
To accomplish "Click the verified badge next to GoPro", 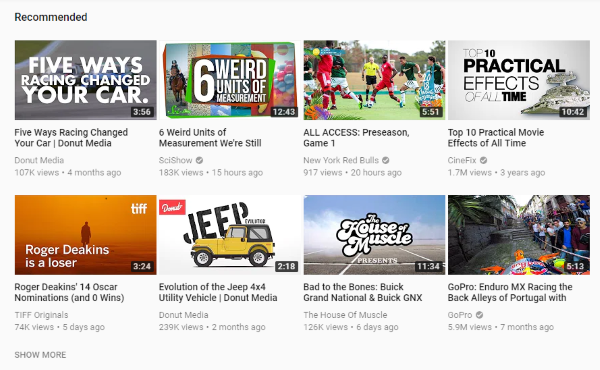I will click(x=479, y=315).
